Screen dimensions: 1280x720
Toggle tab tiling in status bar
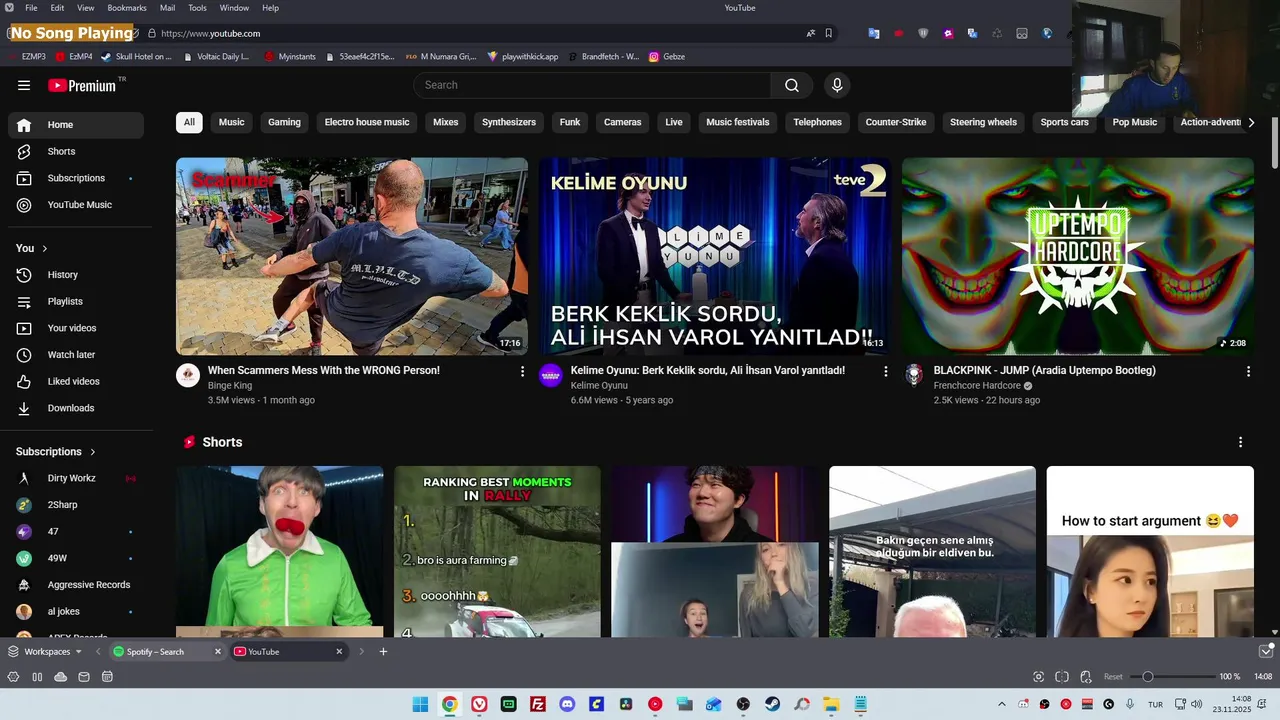tap(1062, 677)
